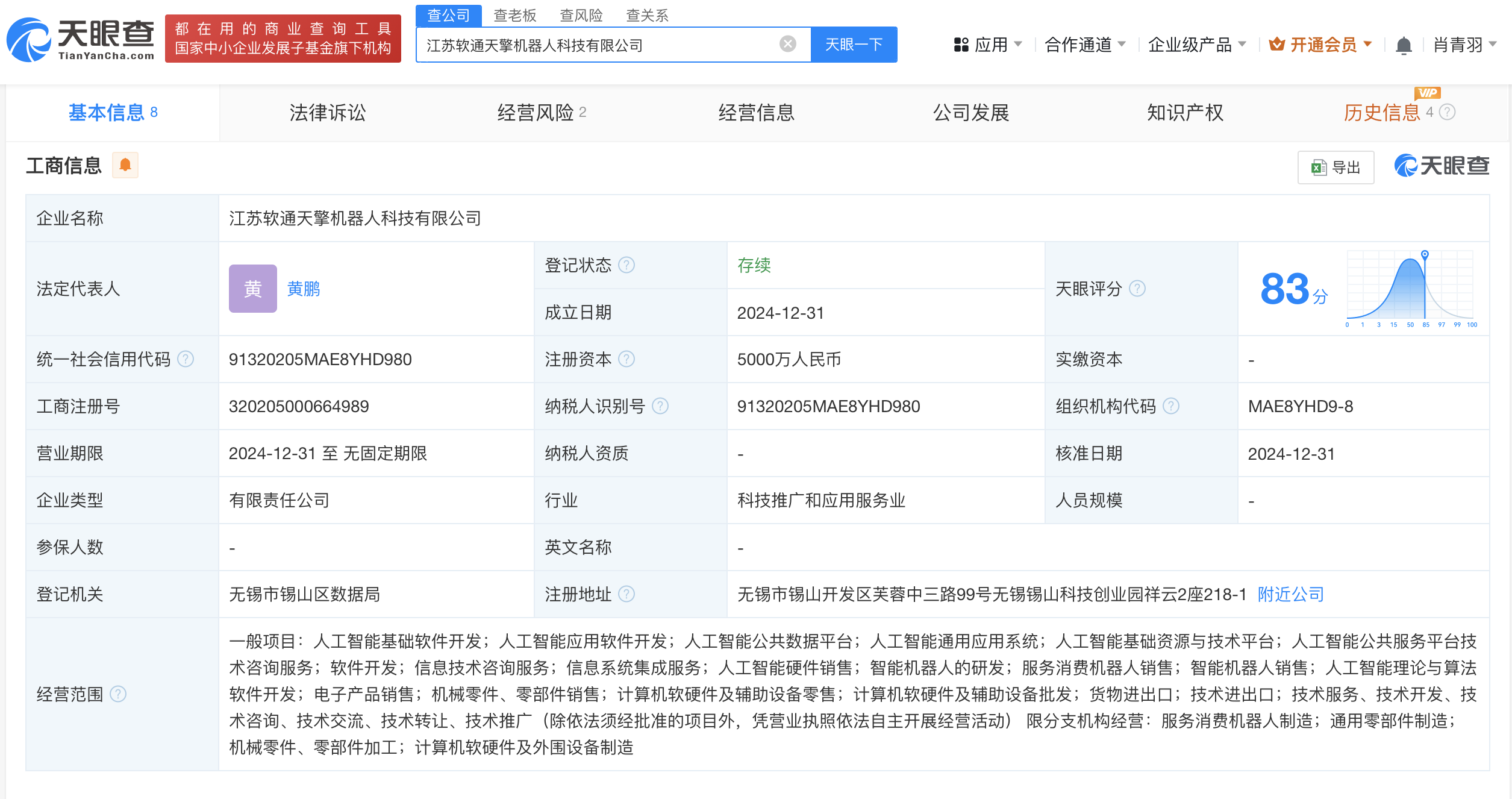Click the purple 黄 avatar
Image resolution: width=1512 pixels, height=799 pixels.
click(252, 289)
